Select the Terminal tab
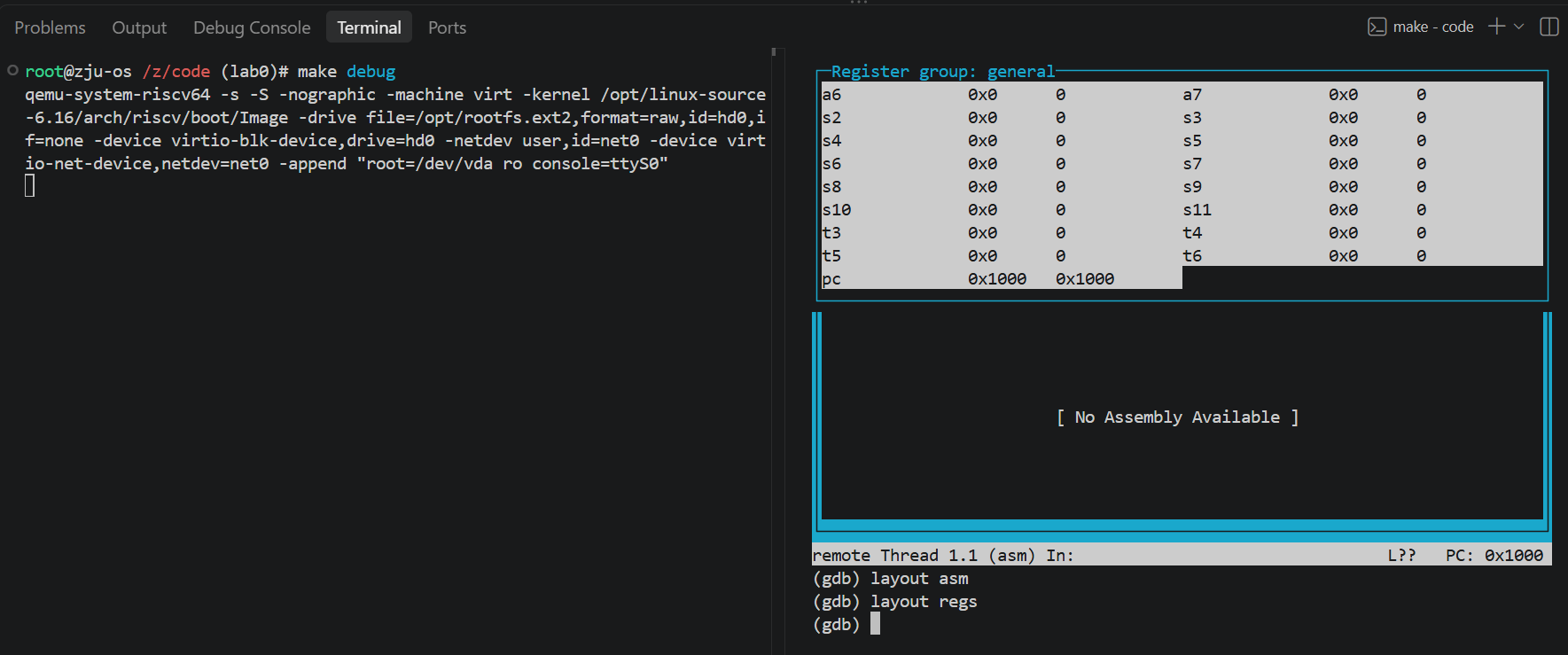 tap(369, 27)
